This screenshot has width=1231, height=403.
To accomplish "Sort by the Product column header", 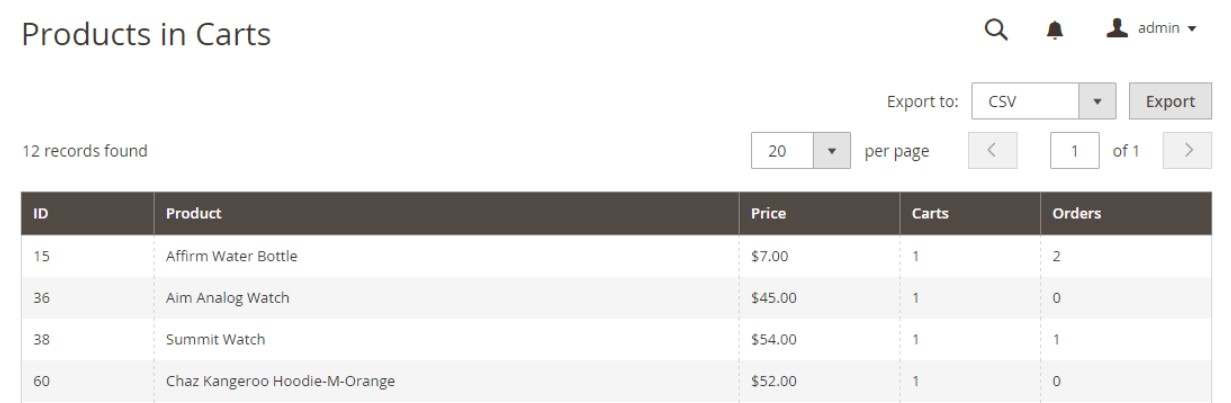I will (x=193, y=213).
